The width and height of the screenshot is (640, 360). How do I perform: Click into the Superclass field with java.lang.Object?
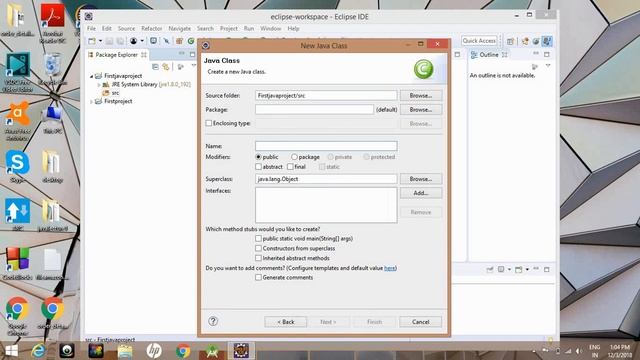(326, 179)
